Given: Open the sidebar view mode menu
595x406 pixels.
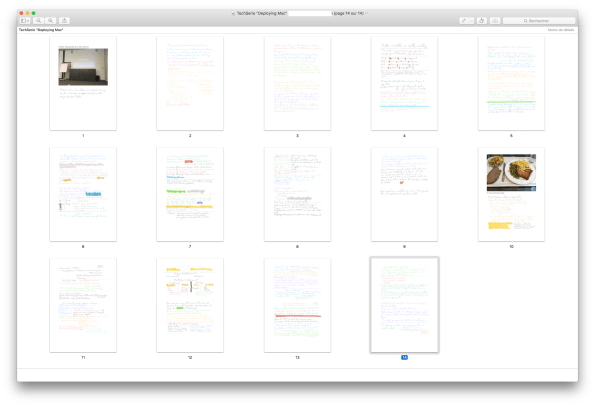Looking at the screenshot, I should point(25,20).
